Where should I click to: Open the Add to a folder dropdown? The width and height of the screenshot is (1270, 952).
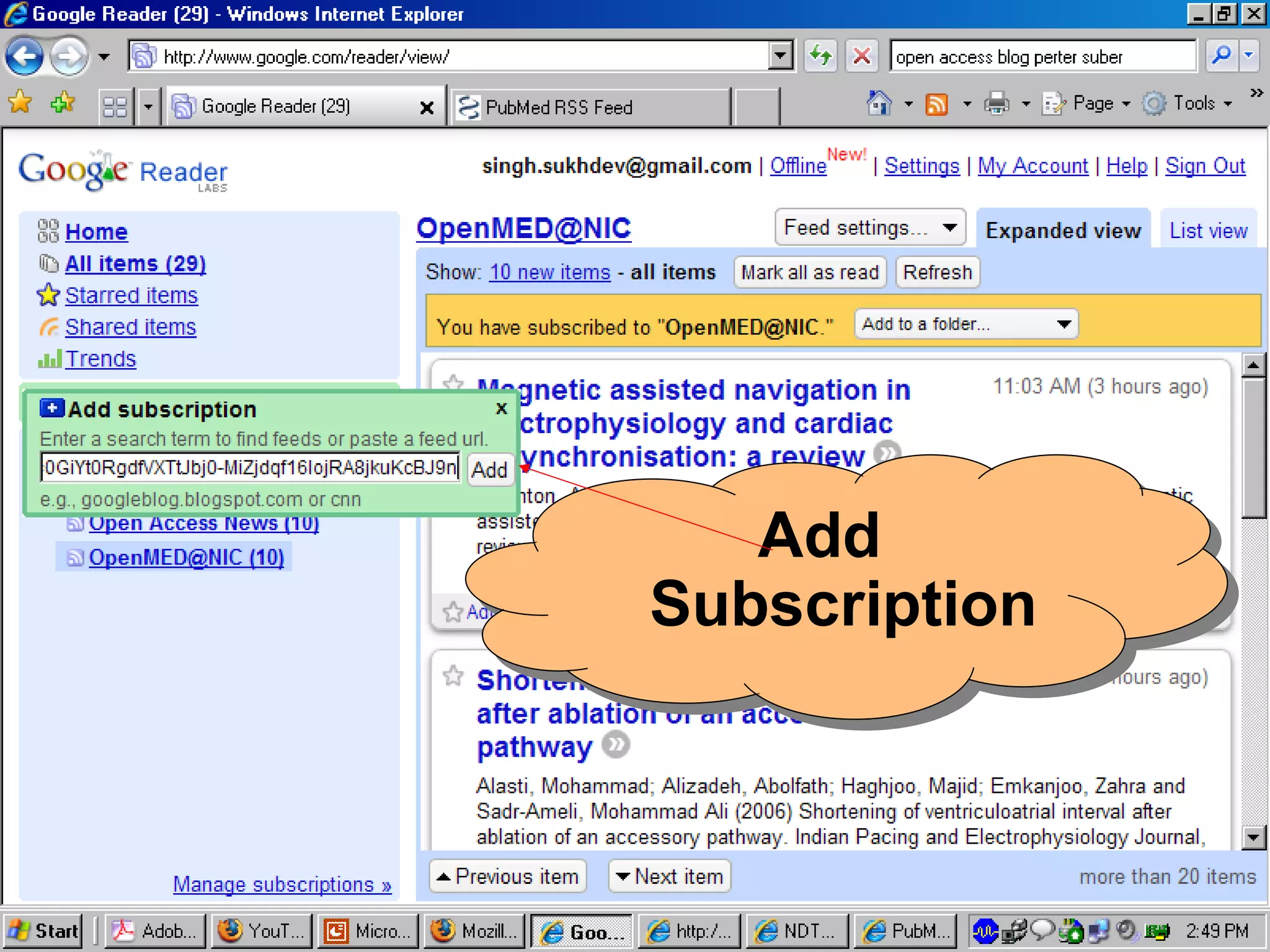coord(966,324)
